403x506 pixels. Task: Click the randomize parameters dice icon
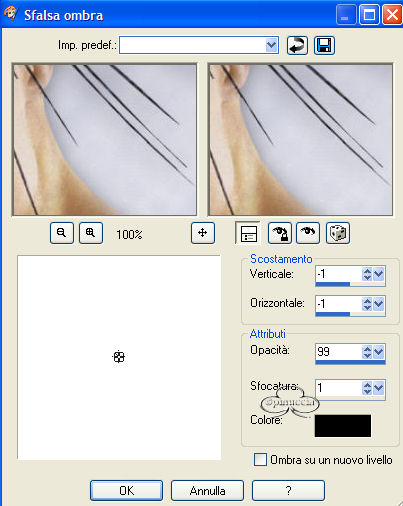click(x=338, y=233)
